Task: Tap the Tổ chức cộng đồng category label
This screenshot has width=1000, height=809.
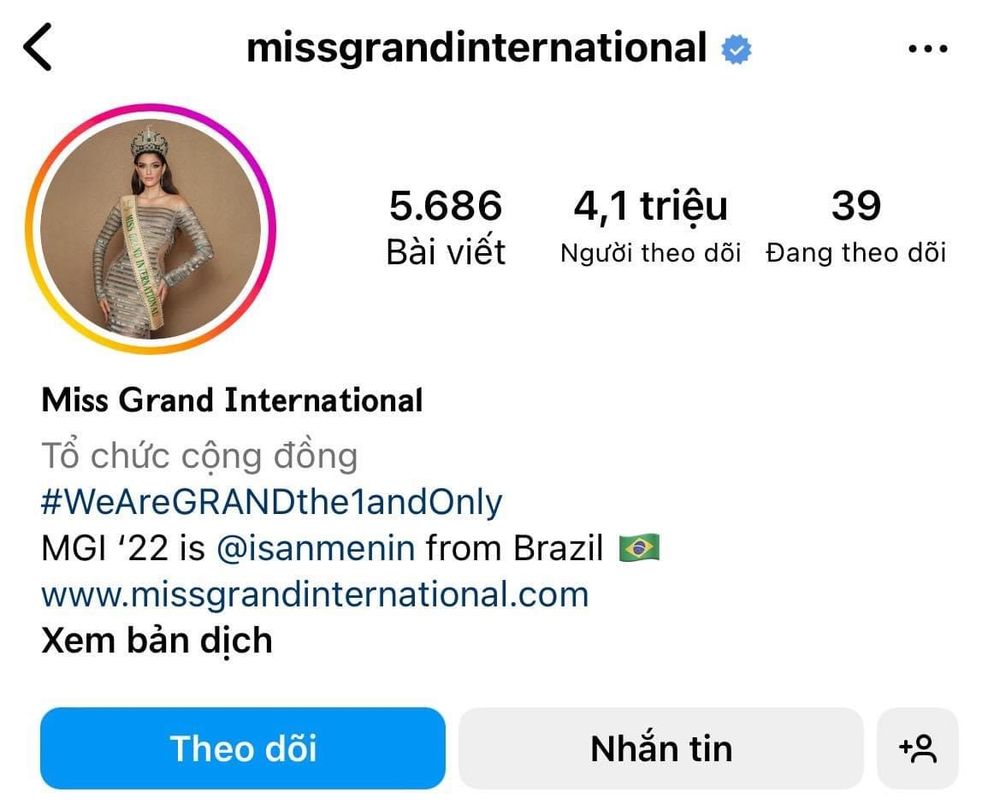Action: click(x=200, y=456)
